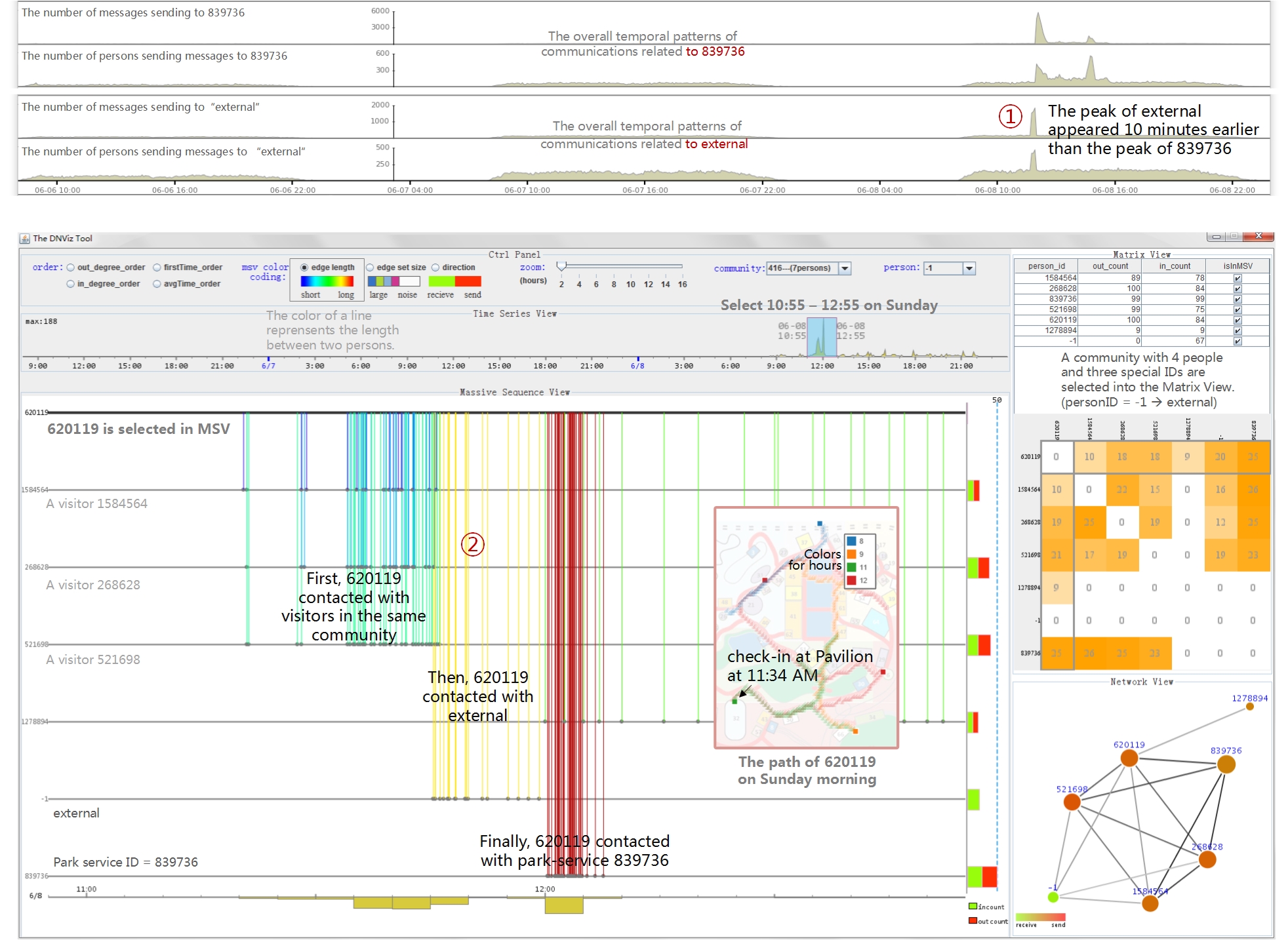Click the 839736 node in Network View

pyautogui.click(x=1226, y=764)
